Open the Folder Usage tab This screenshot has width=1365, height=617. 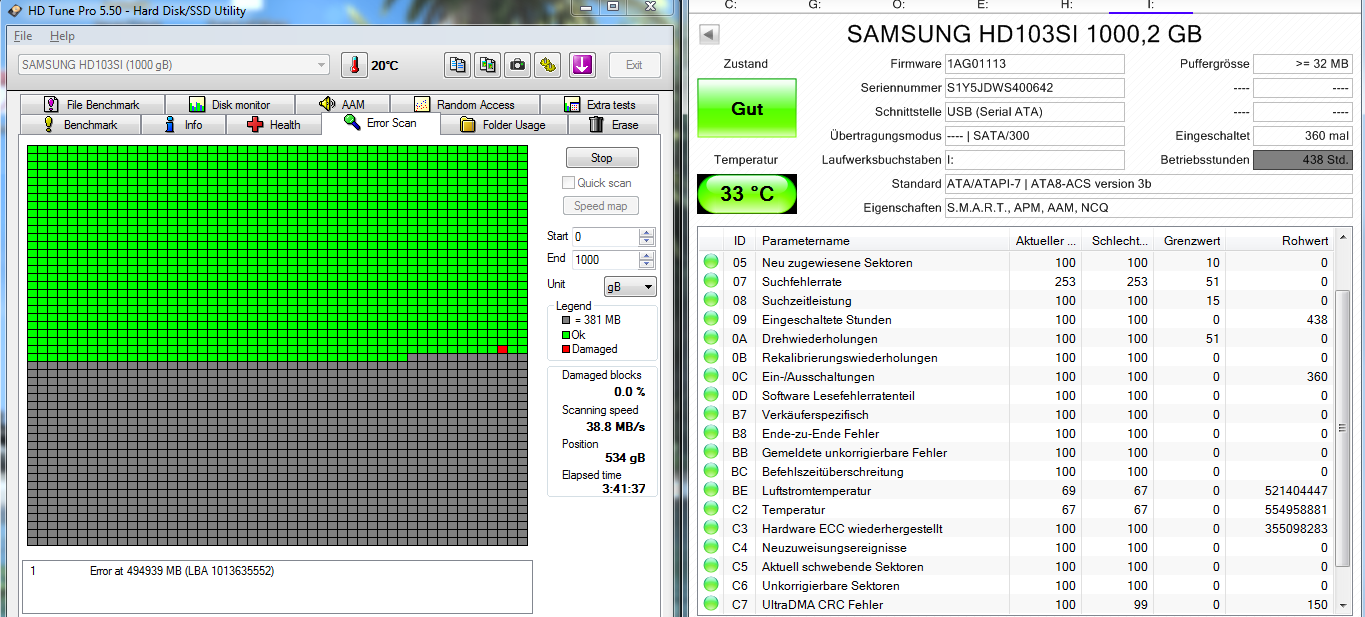click(504, 125)
